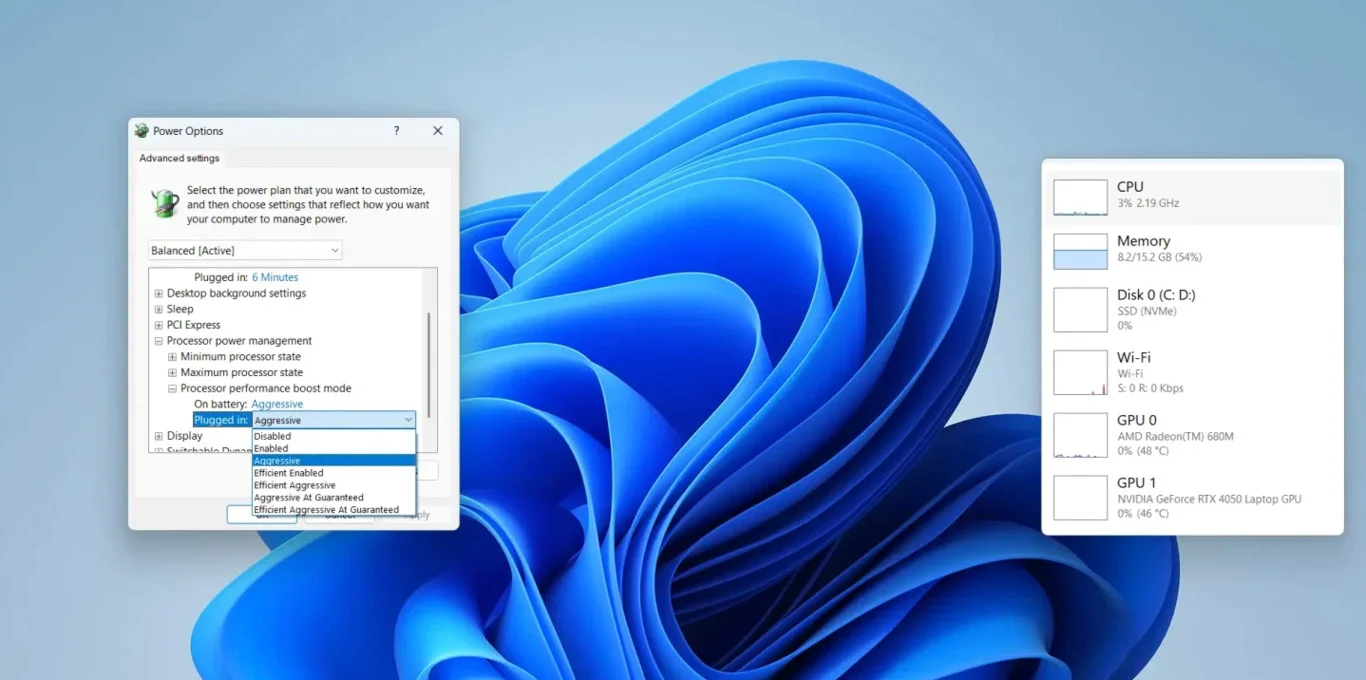Open the Disk 0 (C: D:) entry
This screenshot has width=1366, height=680.
[1193, 309]
